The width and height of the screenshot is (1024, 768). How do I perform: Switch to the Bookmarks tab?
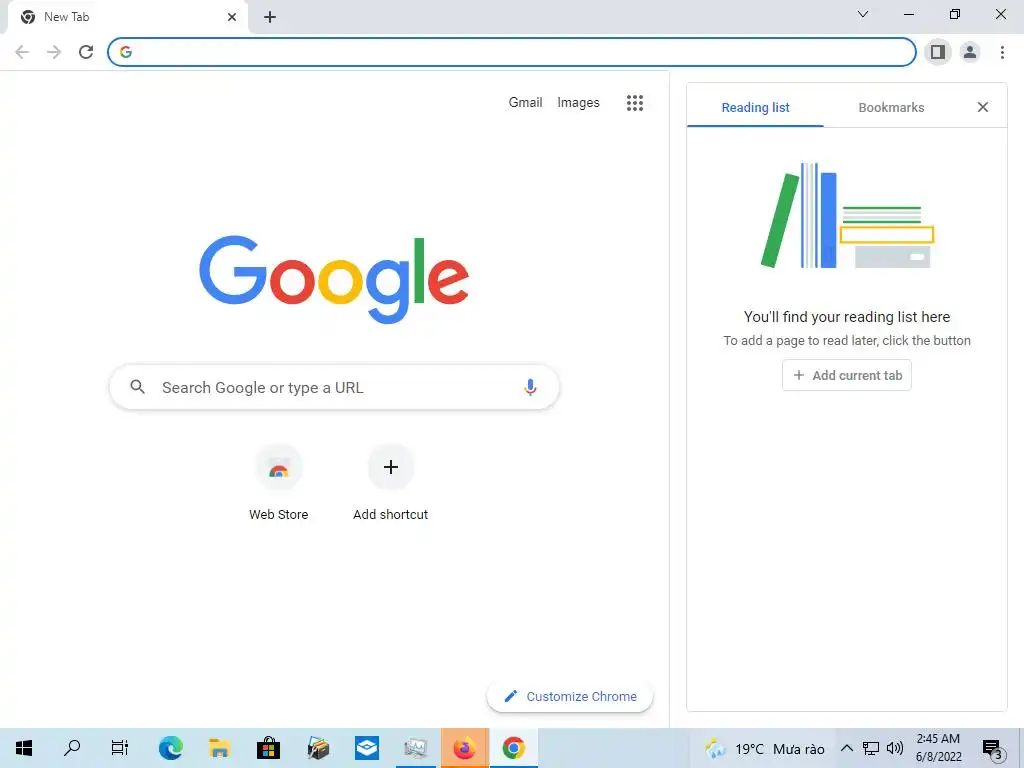pos(891,108)
